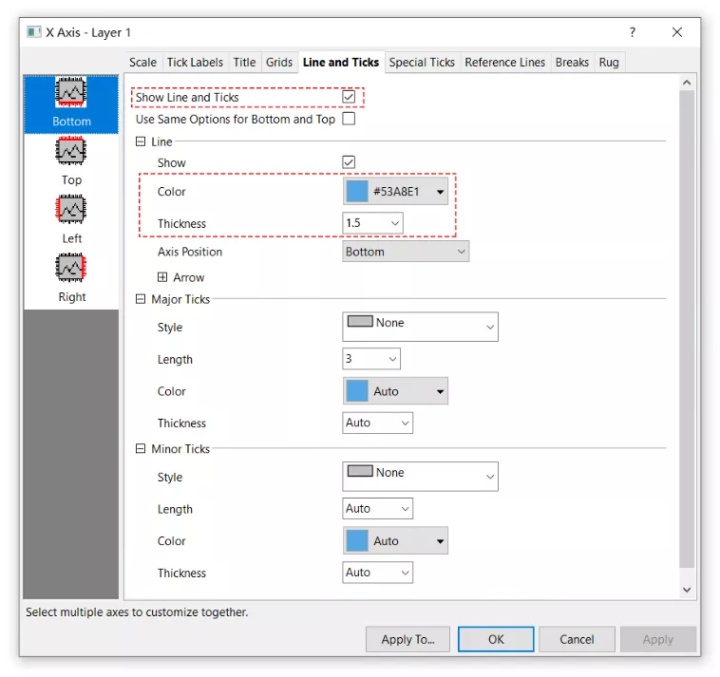Viewport: 720px width, 677px height.
Task: Open the Line Color #53A8E1 picker
Action: coord(395,191)
